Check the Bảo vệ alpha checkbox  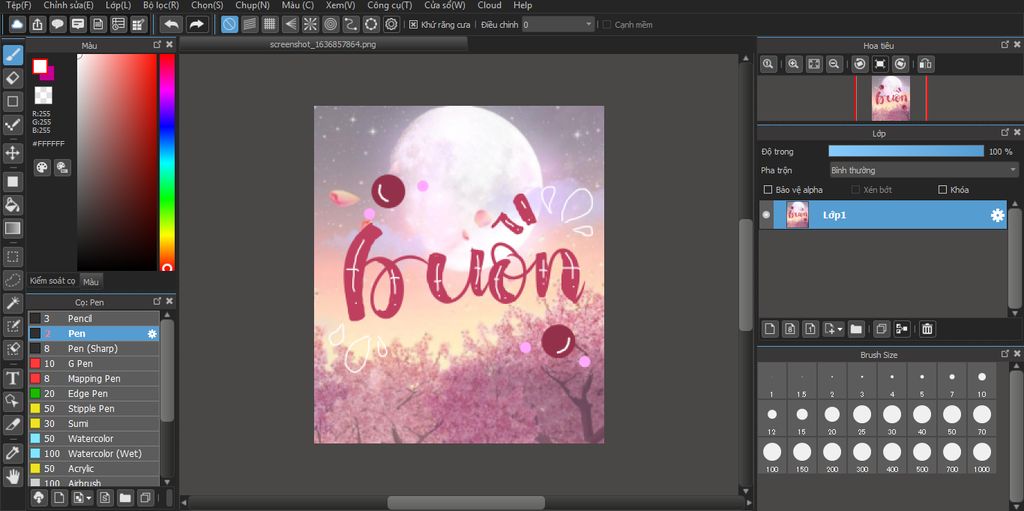pyautogui.click(x=768, y=190)
